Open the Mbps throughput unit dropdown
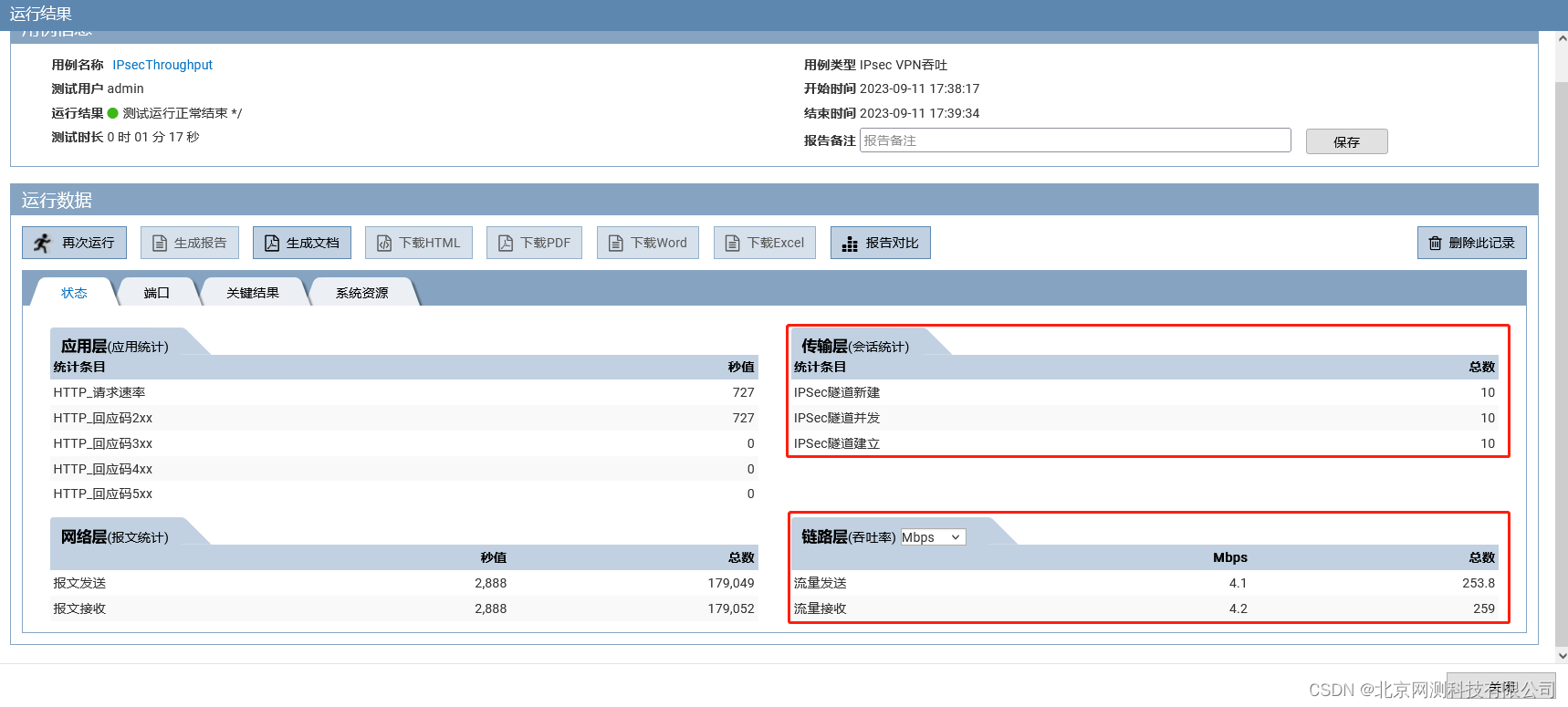The width and height of the screenshot is (1568, 707). [933, 537]
